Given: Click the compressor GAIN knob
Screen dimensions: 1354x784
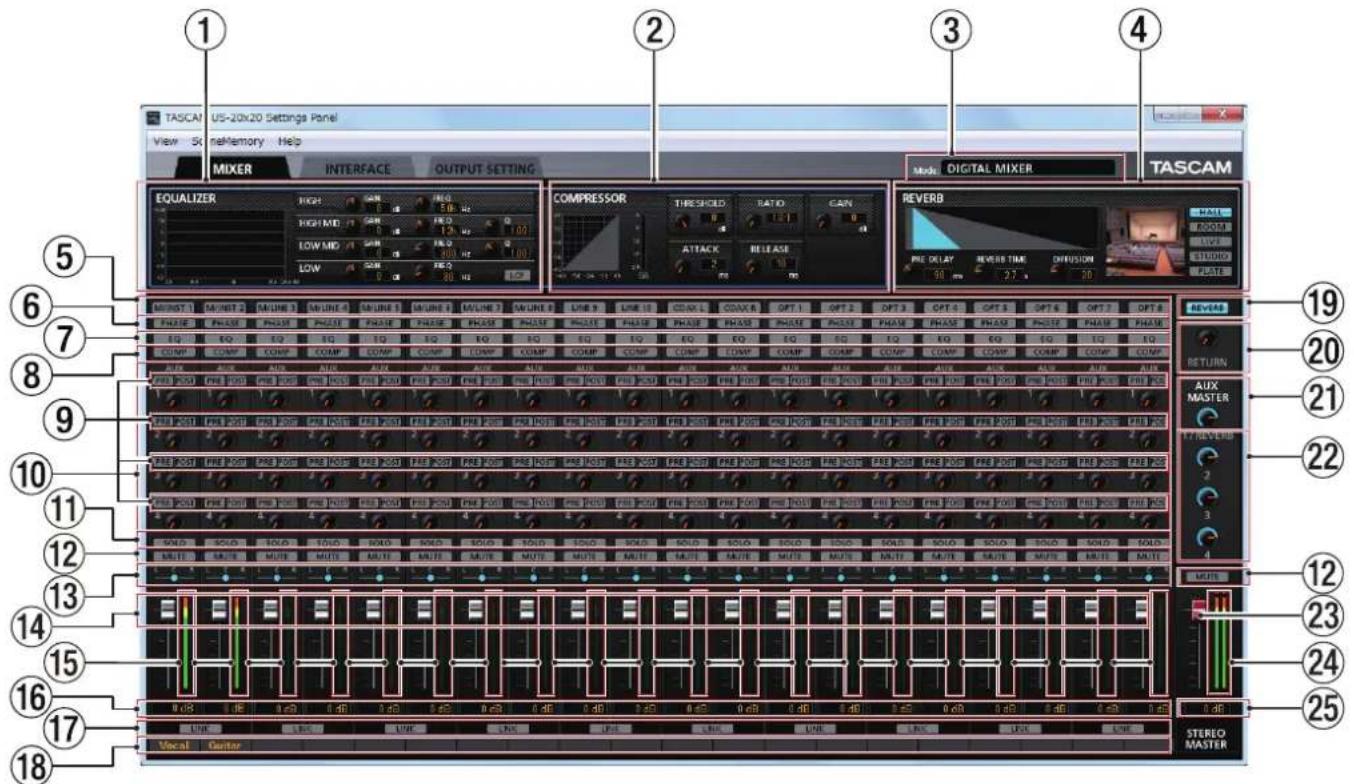Looking at the screenshot, I should [823, 221].
